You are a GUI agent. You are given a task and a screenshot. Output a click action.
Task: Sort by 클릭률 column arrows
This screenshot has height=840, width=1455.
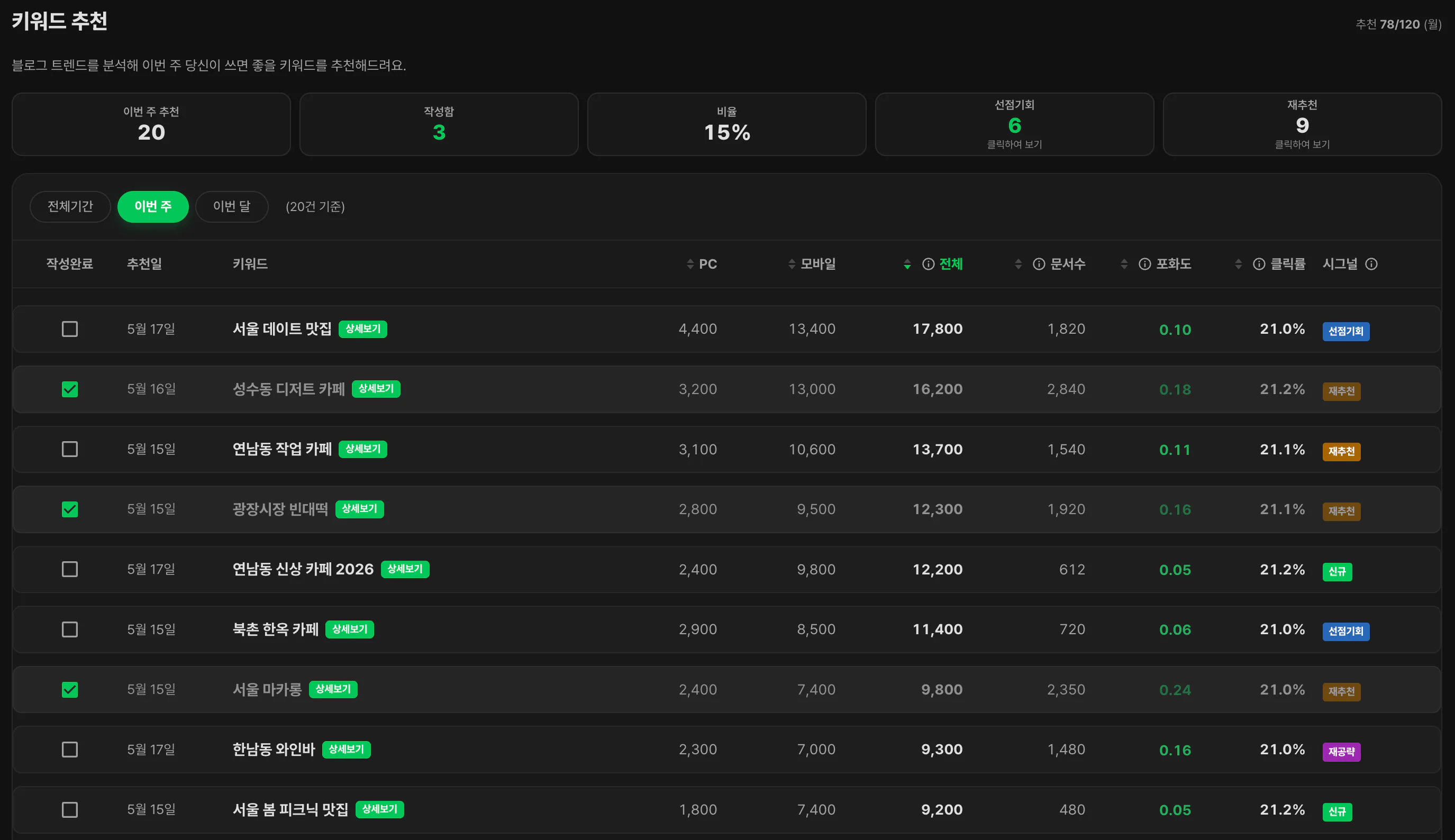(x=1238, y=264)
